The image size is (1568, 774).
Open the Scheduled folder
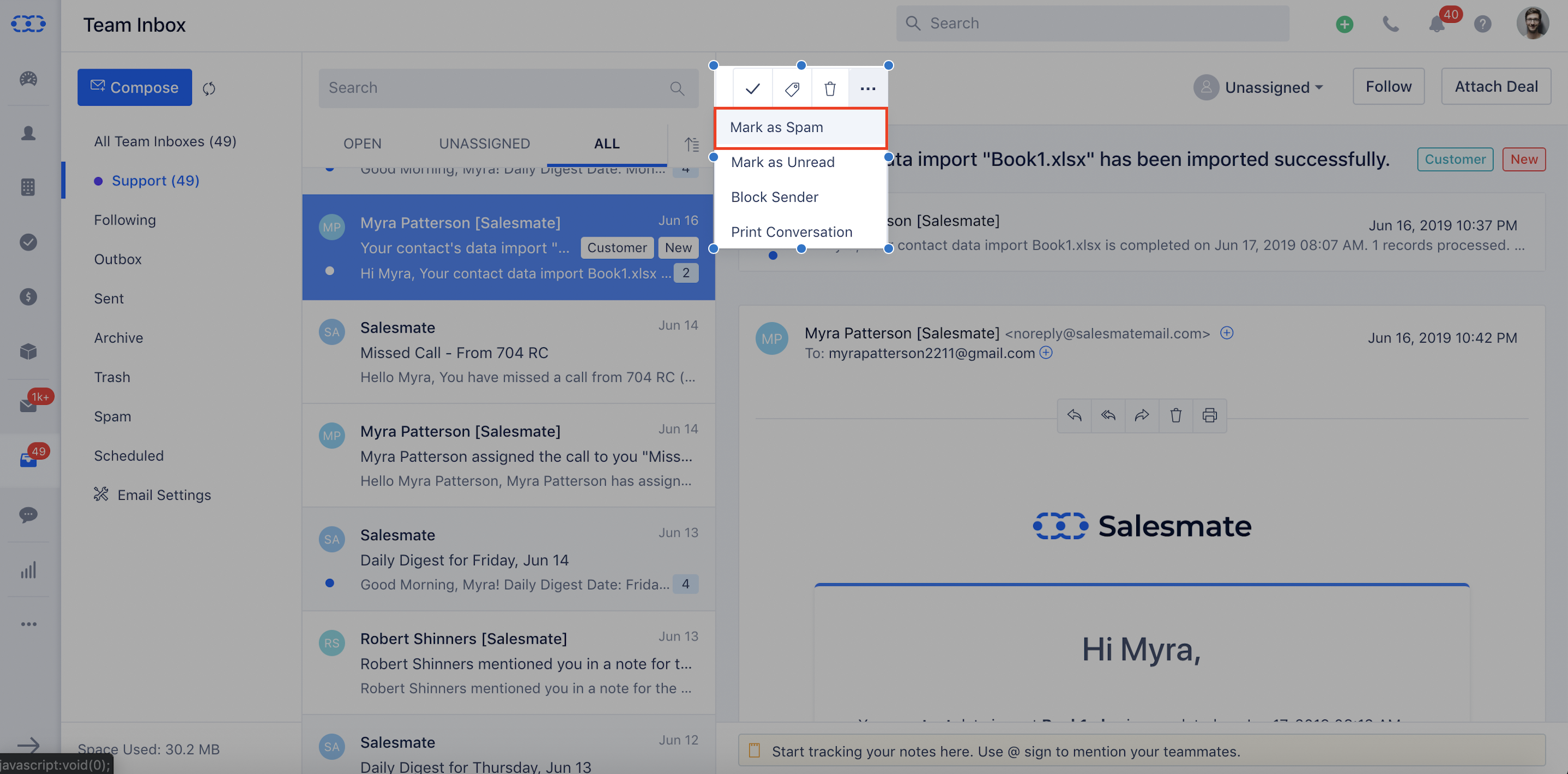[129, 456]
